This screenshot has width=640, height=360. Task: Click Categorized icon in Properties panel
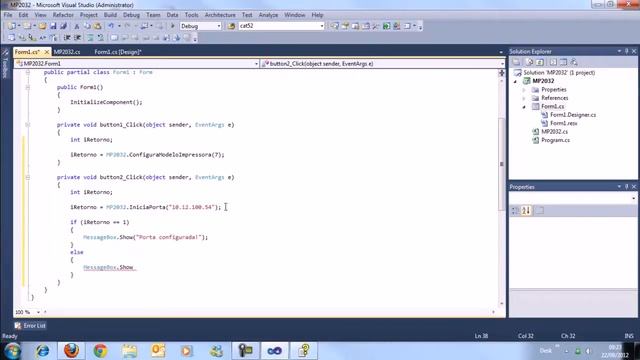[x=515, y=211]
